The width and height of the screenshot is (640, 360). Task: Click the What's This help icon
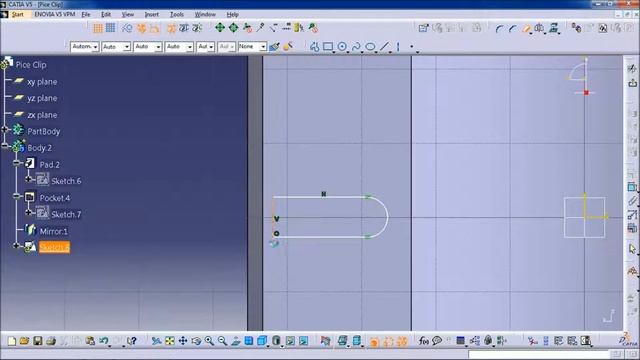(x=131, y=341)
